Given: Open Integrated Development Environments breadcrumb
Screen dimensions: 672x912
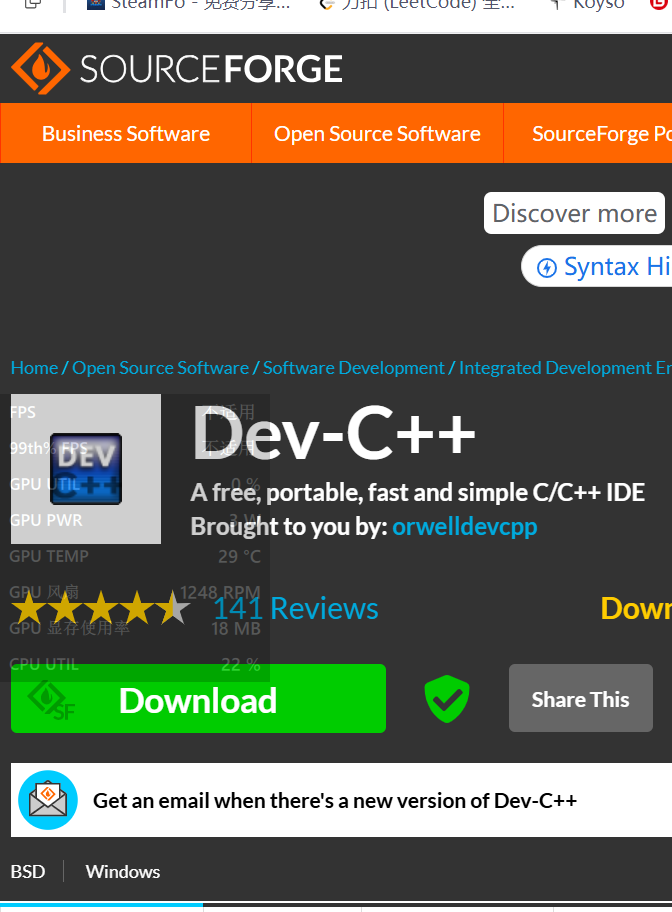Looking at the screenshot, I should click(x=565, y=368).
